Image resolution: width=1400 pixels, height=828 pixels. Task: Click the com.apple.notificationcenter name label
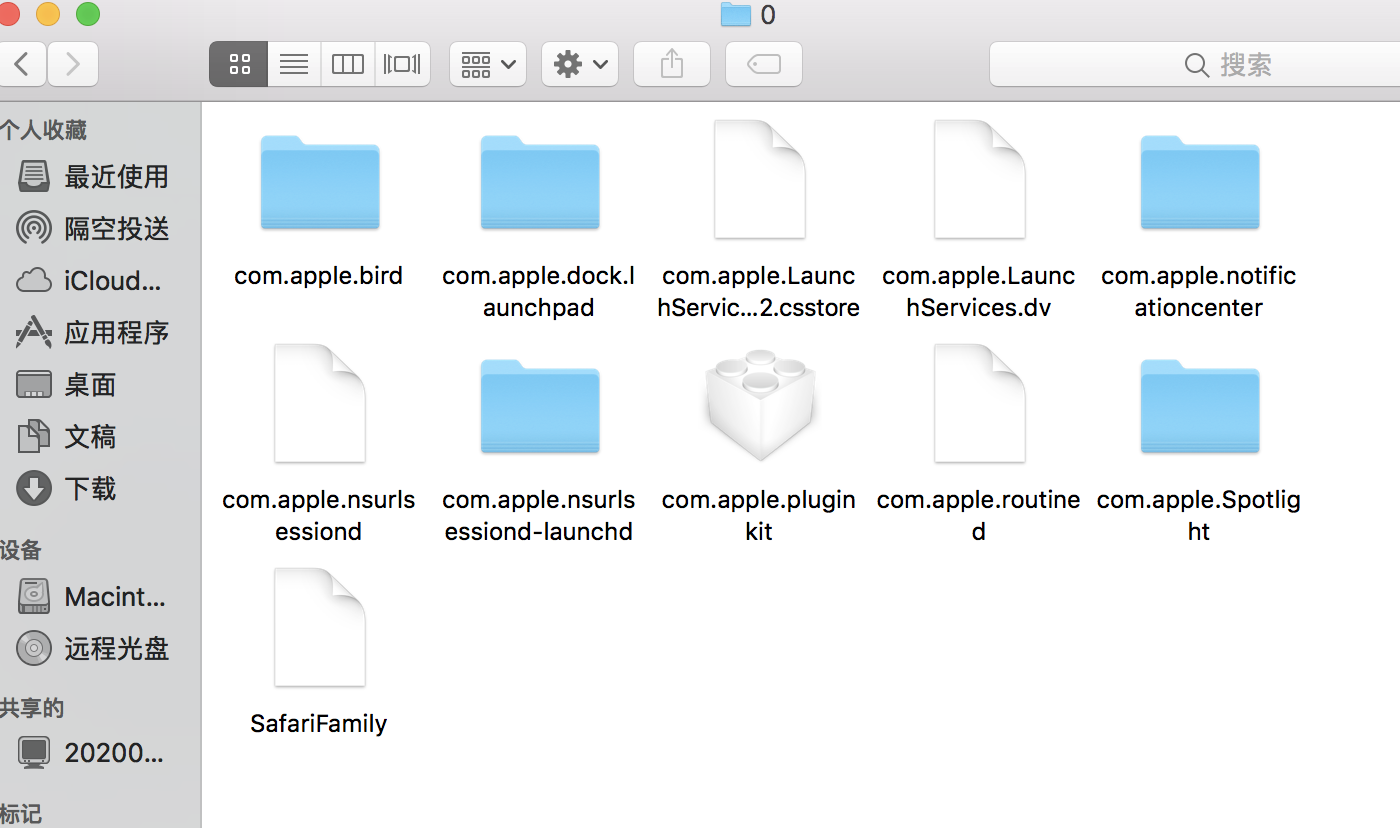1199,291
